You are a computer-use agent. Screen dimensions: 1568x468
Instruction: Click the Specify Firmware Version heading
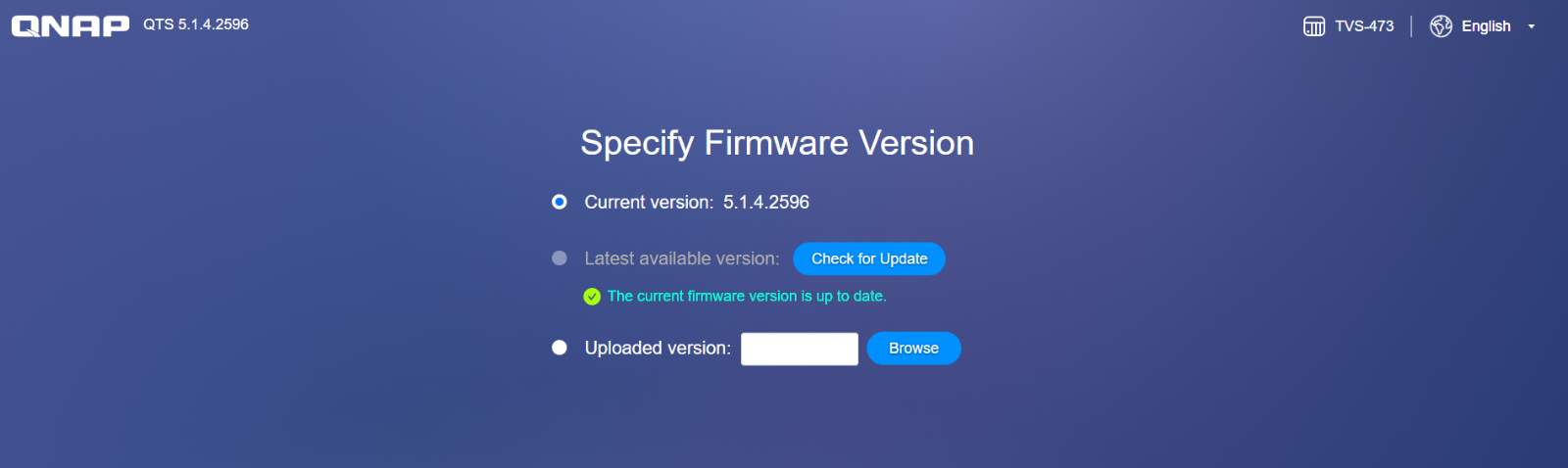[x=777, y=143]
